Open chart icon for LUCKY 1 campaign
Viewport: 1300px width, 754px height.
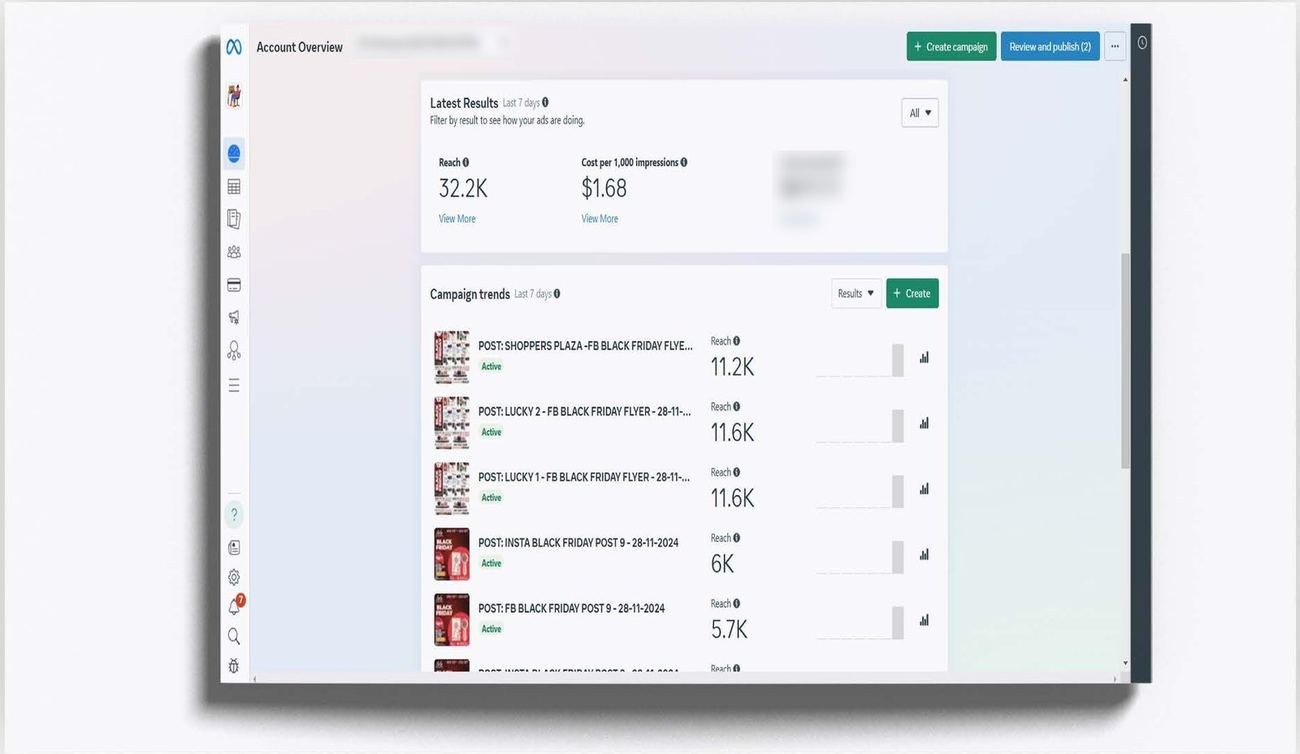click(x=924, y=489)
